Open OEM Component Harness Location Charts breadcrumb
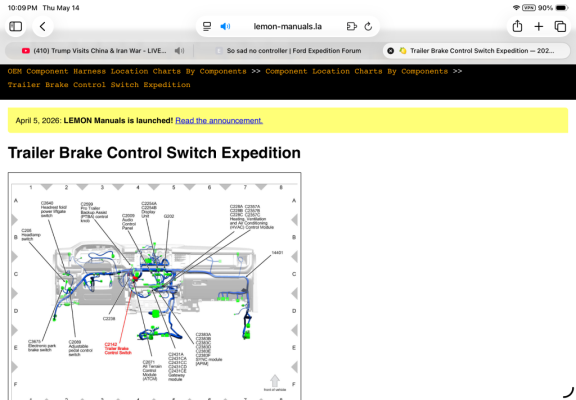The height and width of the screenshot is (400, 576). (x=127, y=71)
